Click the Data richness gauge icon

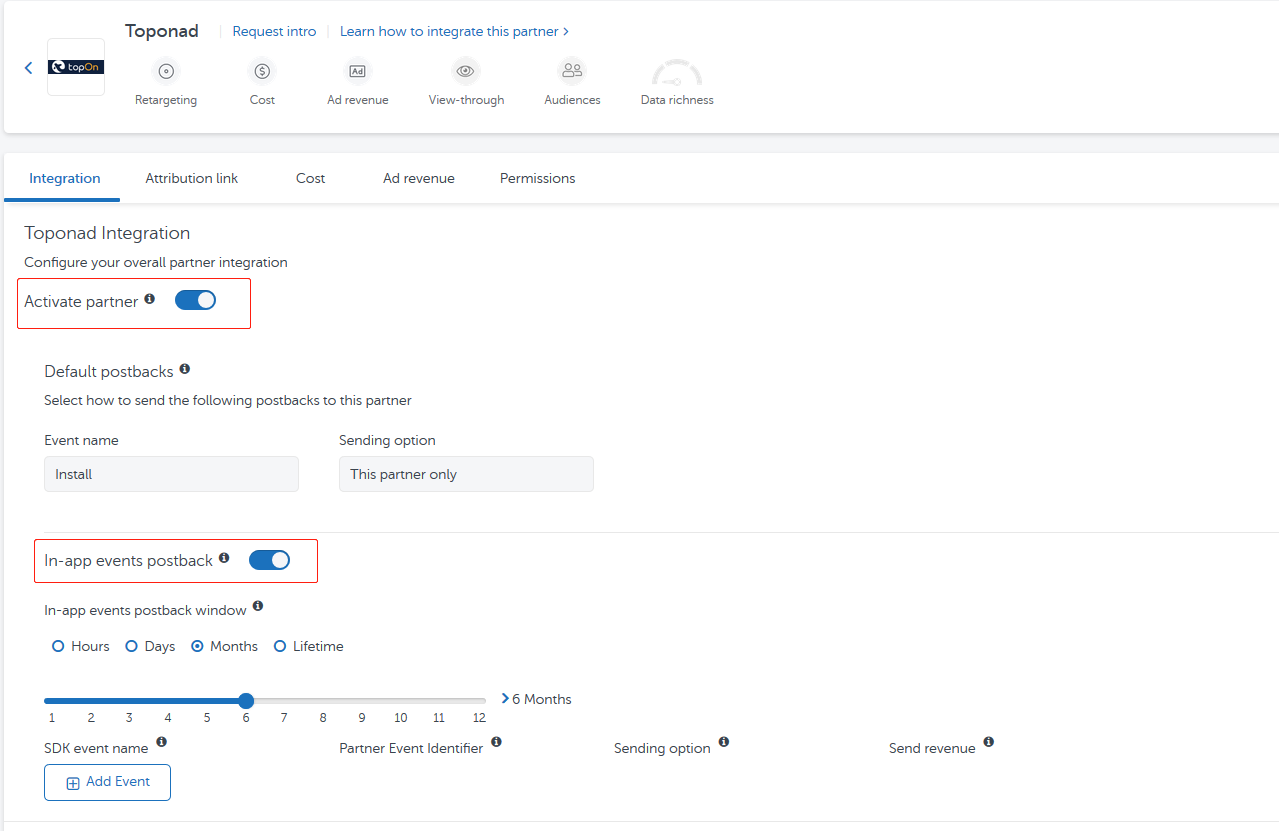click(676, 71)
